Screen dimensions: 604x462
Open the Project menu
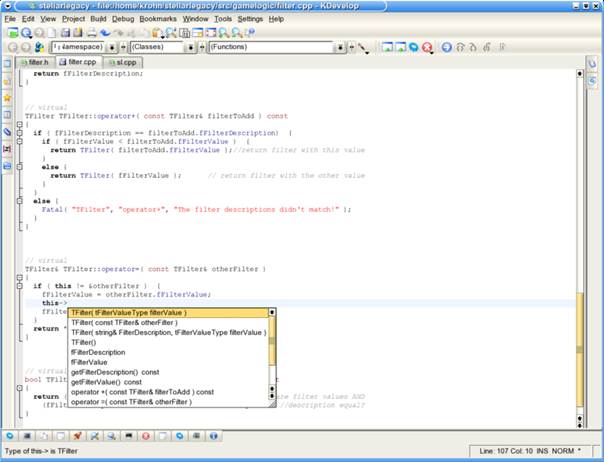[73, 19]
